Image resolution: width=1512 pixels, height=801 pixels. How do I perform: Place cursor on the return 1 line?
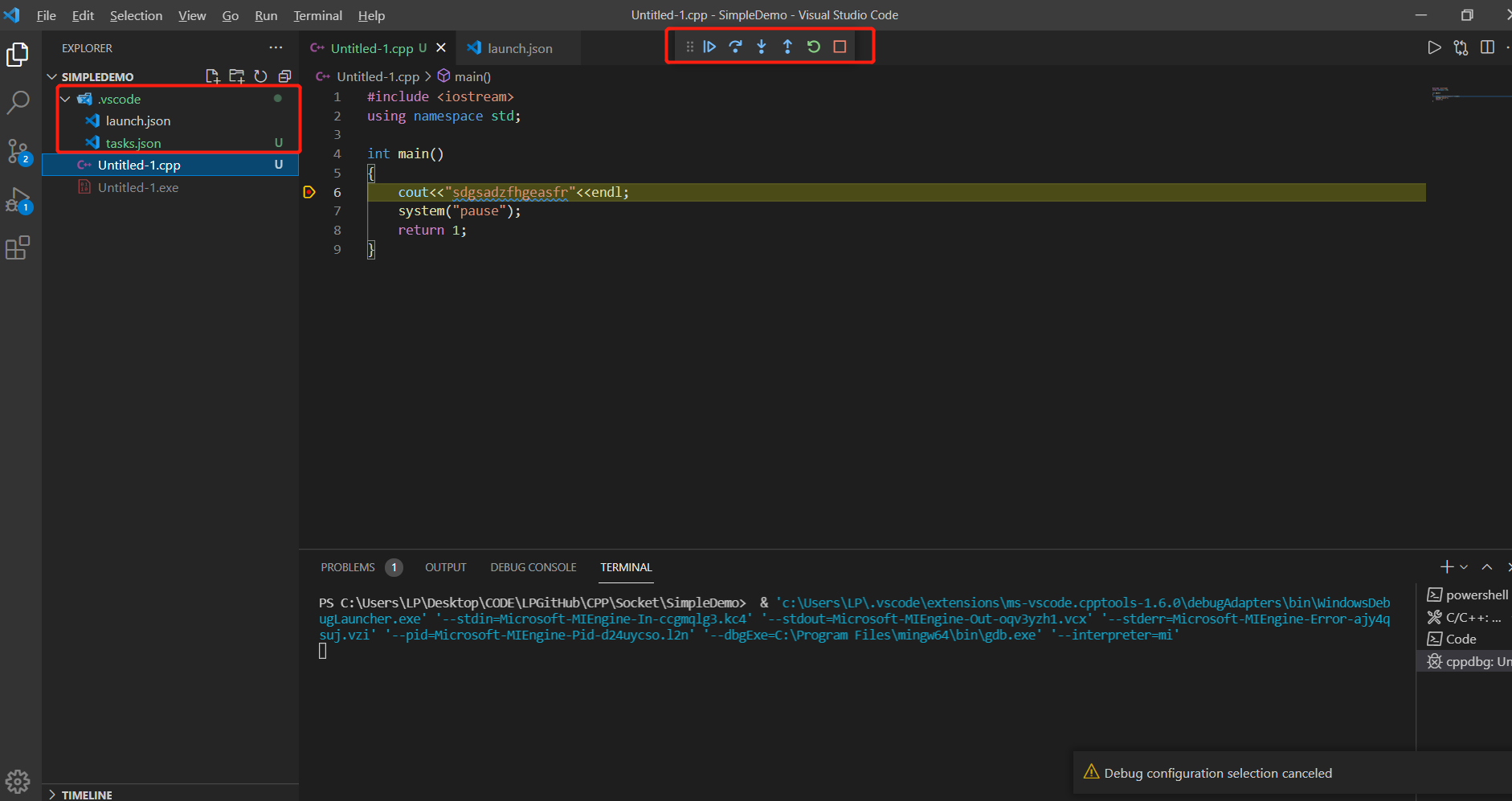click(x=432, y=231)
